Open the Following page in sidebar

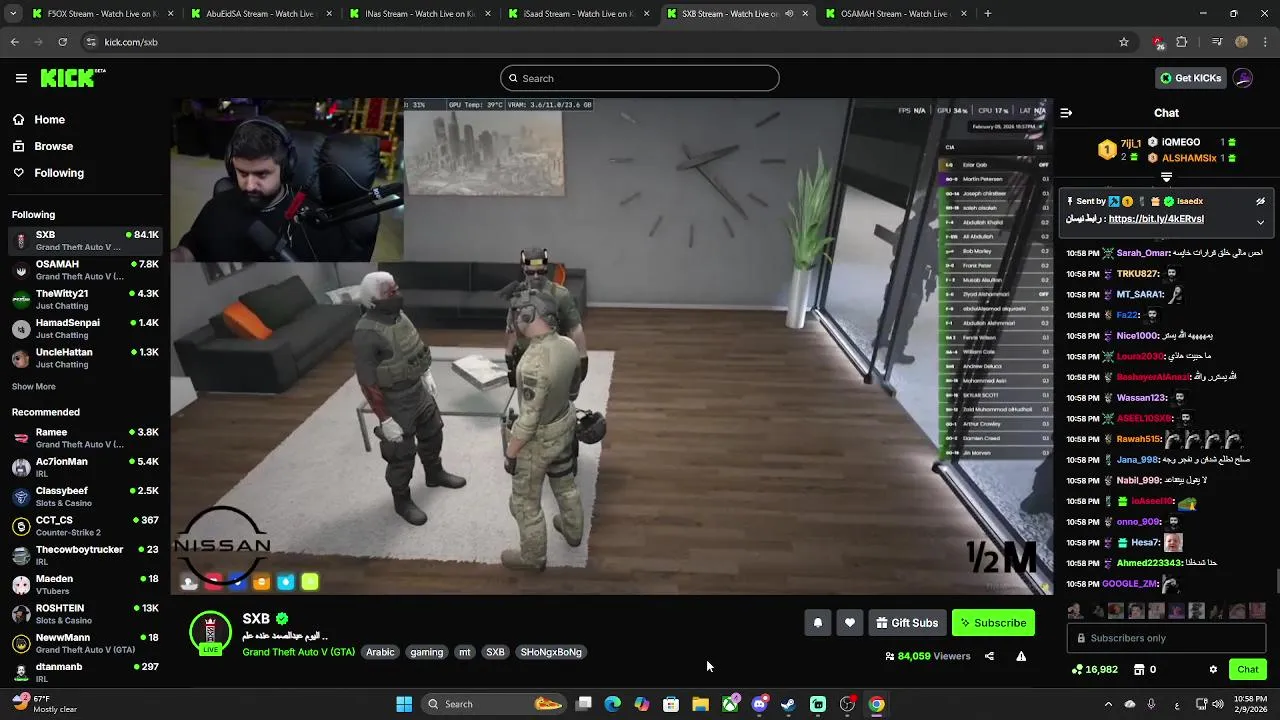click(59, 173)
